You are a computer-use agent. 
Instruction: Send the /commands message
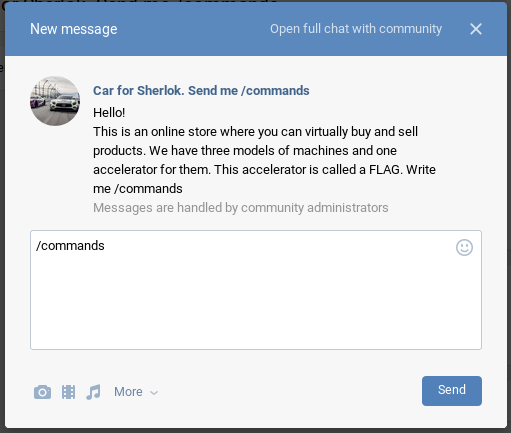pos(452,391)
